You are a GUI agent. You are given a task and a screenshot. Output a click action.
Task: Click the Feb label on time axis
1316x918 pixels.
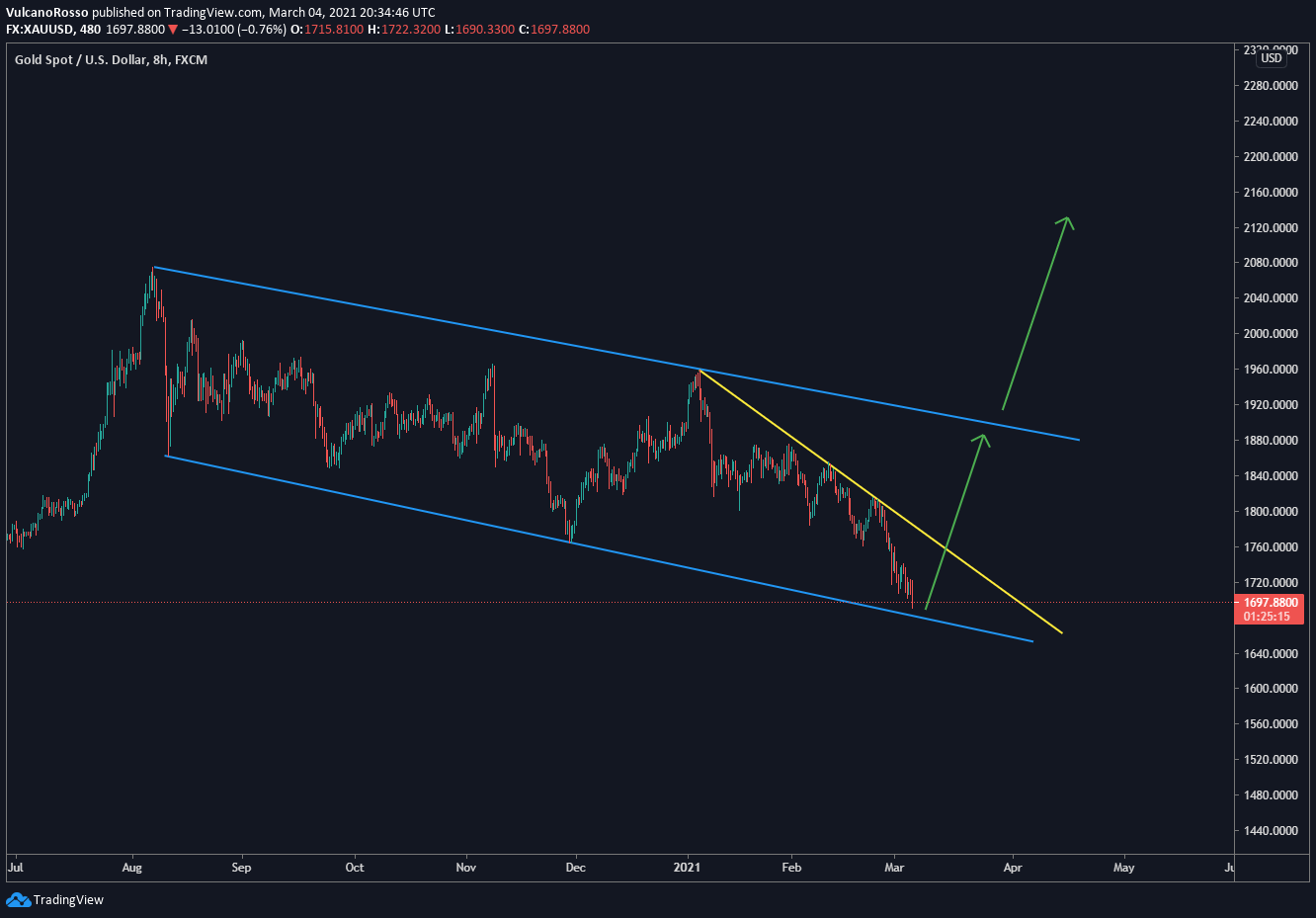tap(791, 868)
